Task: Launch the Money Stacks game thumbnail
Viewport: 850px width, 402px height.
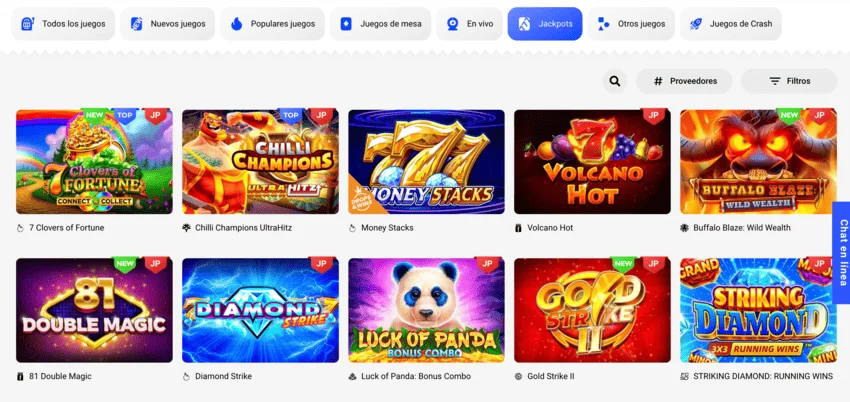Action: click(x=426, y=162)
